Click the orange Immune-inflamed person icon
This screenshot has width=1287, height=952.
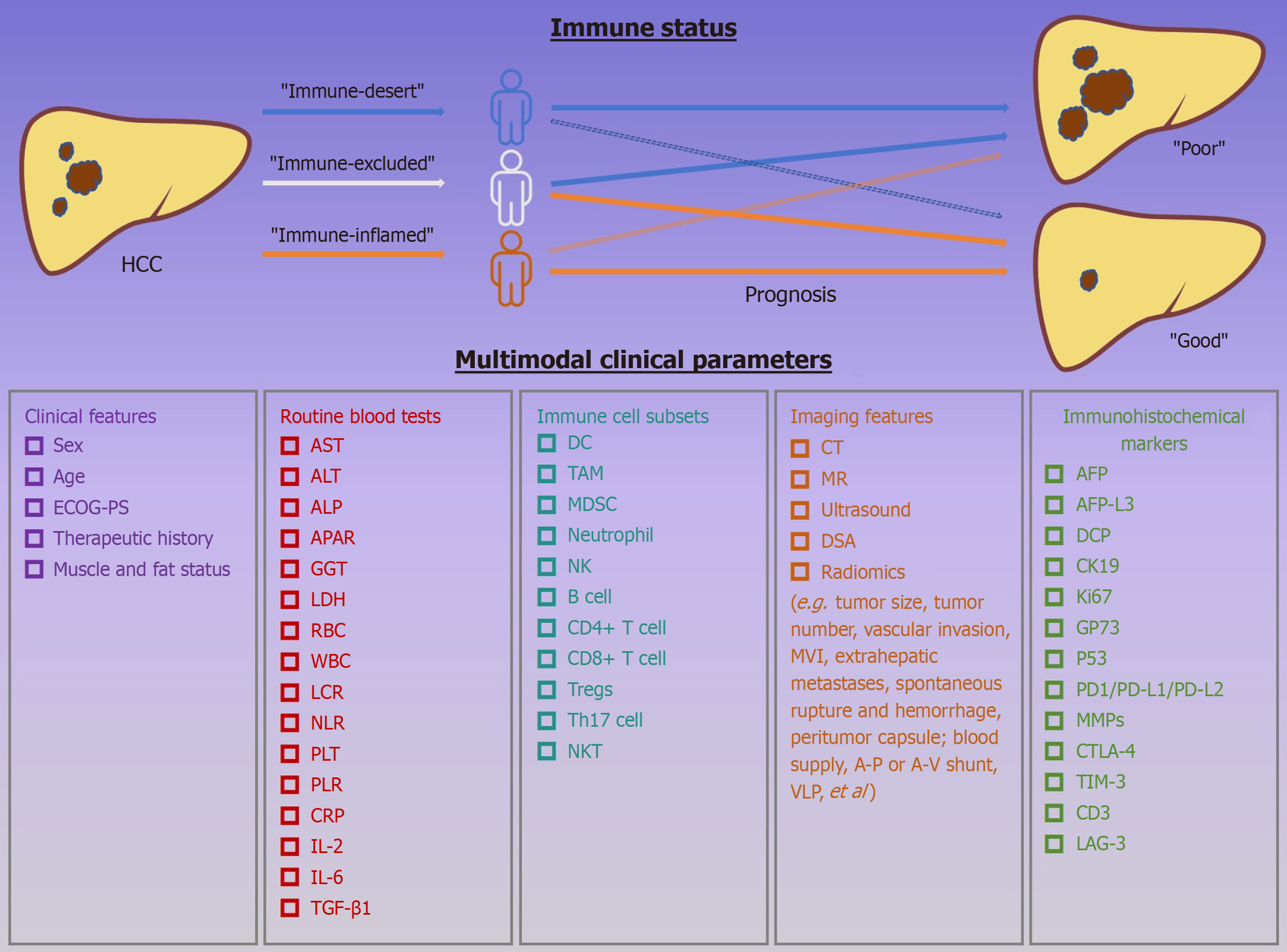tap(511, 269)
